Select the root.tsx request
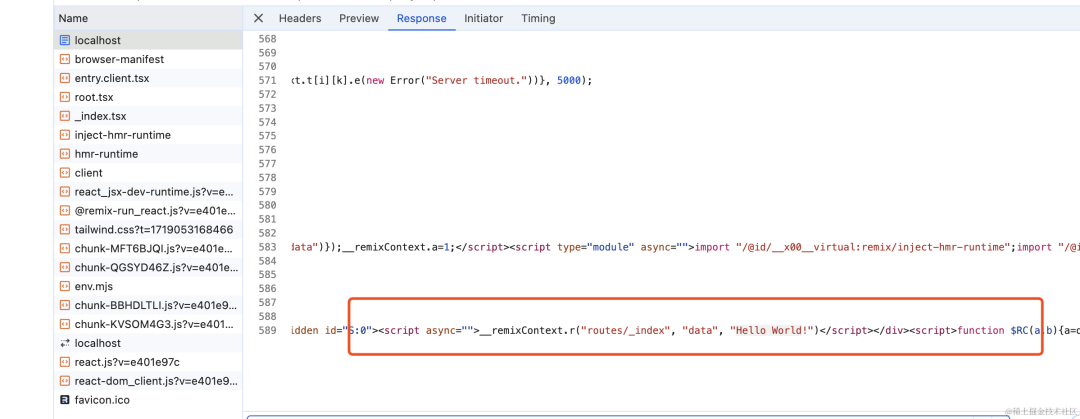 click(147, 97)
